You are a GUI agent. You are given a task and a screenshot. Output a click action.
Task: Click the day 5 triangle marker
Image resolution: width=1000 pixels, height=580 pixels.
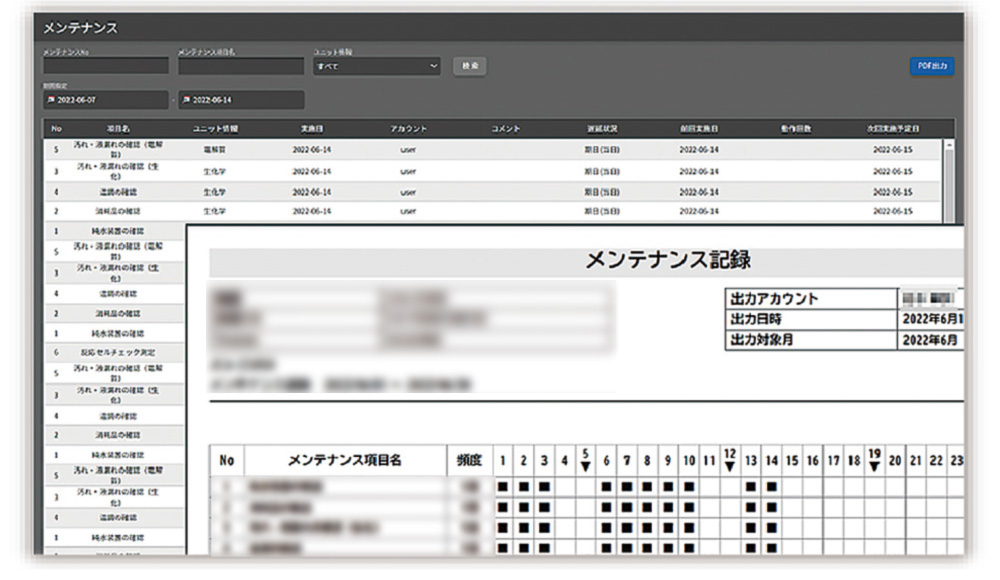click(x=585, y=466)
